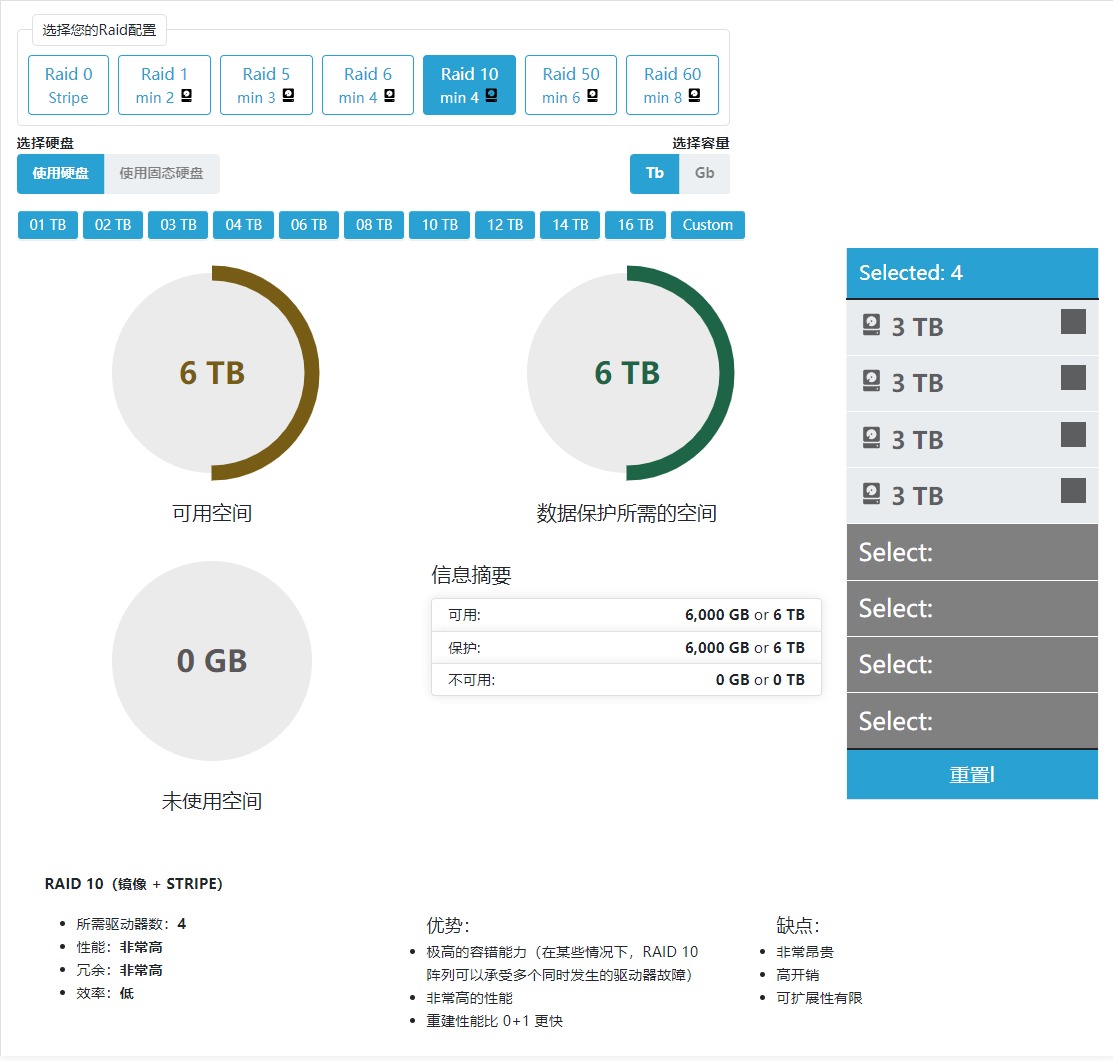Select the Raid 0 Stripe configuration
Screen dimensions: 1113x1061
pyautogui.click(x=68, y=85)
